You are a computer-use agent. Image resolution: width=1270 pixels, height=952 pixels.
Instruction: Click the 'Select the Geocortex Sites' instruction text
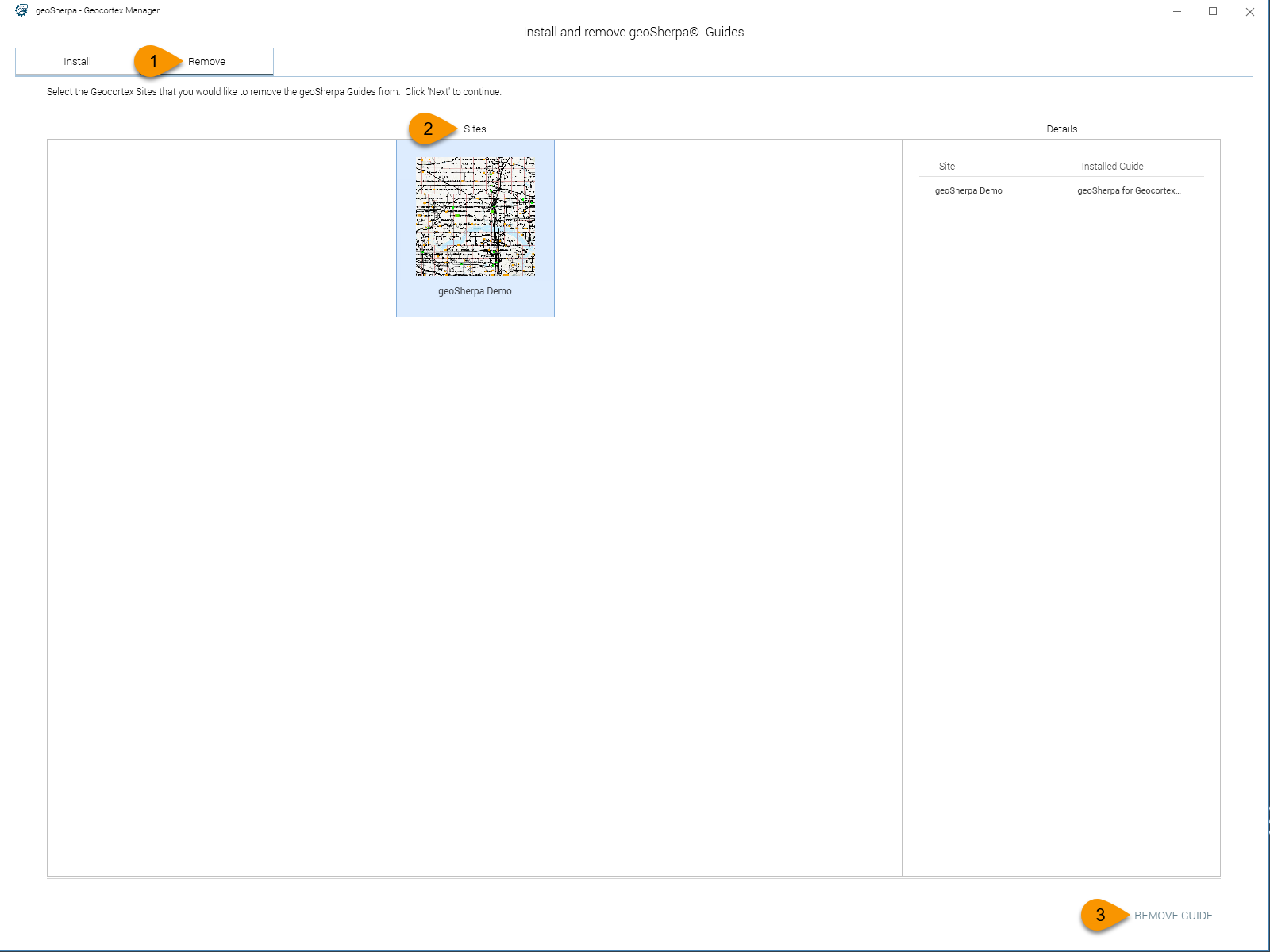click(x=274, y=92)
